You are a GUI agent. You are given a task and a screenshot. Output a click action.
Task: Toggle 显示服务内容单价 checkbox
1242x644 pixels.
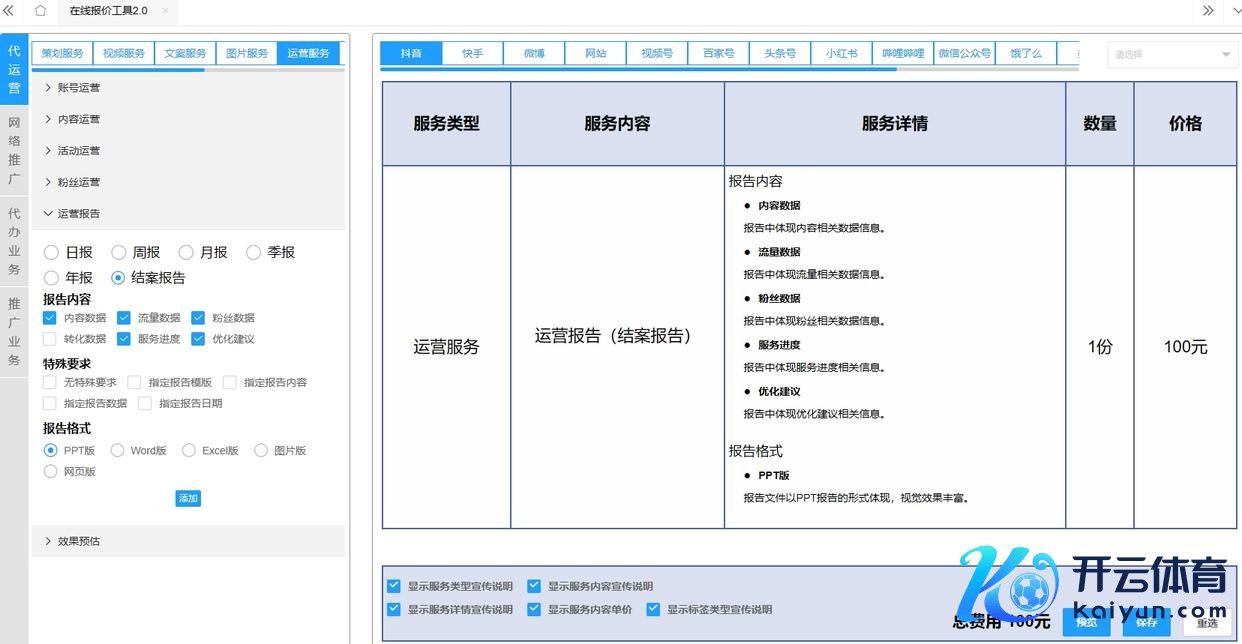click(x=534, y=609)
